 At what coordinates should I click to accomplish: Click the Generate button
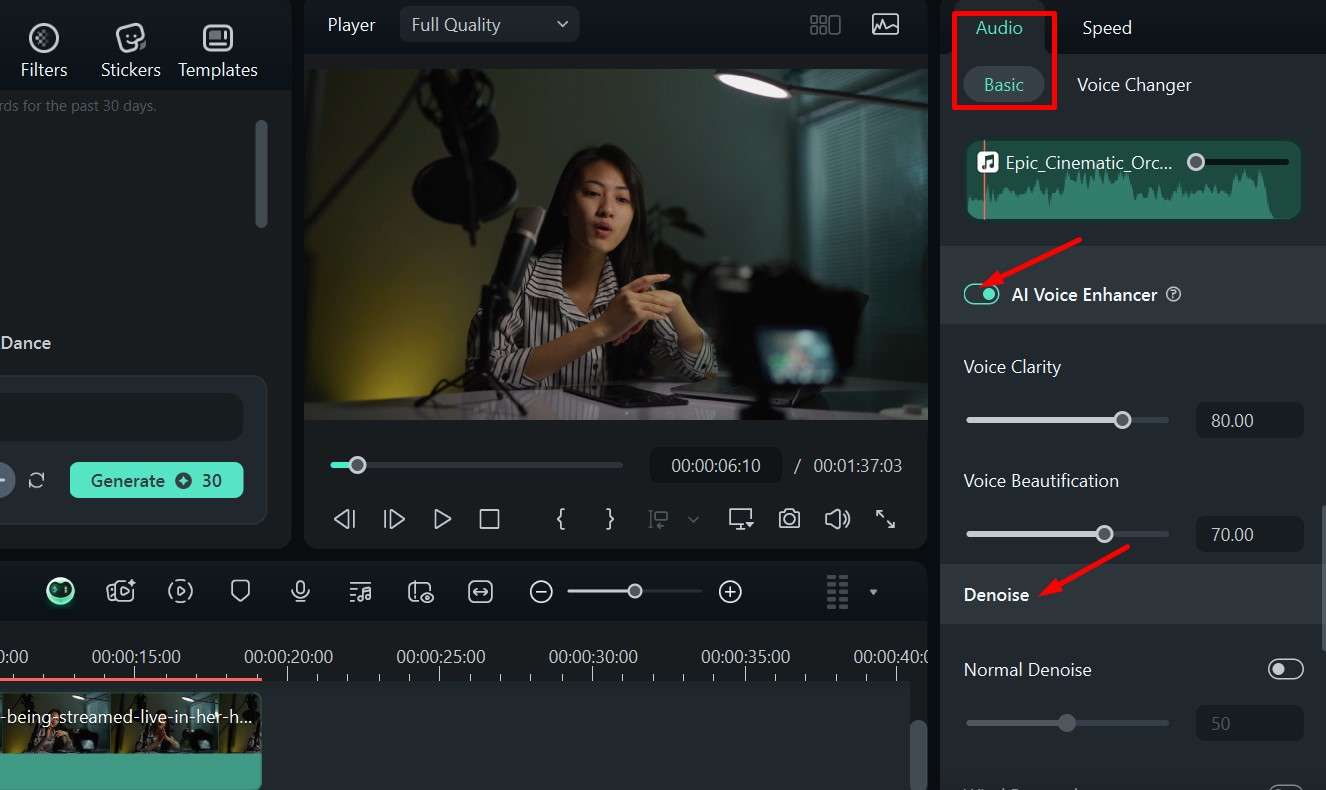(156, 480)
